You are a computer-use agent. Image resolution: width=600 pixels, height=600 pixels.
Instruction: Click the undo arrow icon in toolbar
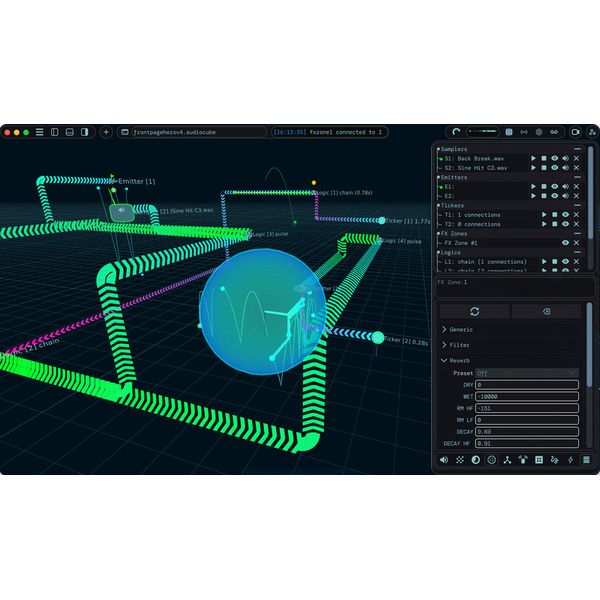click(x=456, y=132)
